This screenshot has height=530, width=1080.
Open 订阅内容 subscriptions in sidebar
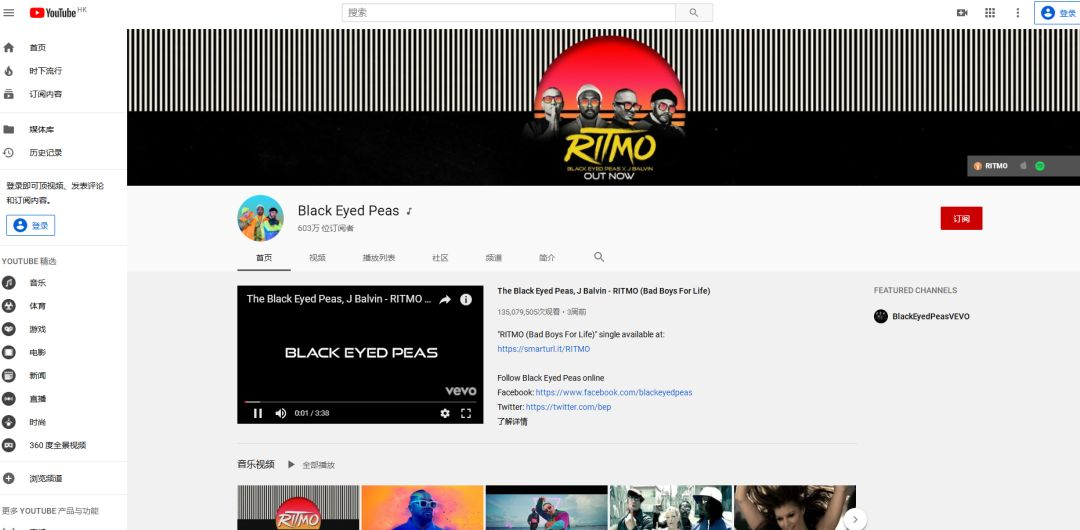click(63, 94)
